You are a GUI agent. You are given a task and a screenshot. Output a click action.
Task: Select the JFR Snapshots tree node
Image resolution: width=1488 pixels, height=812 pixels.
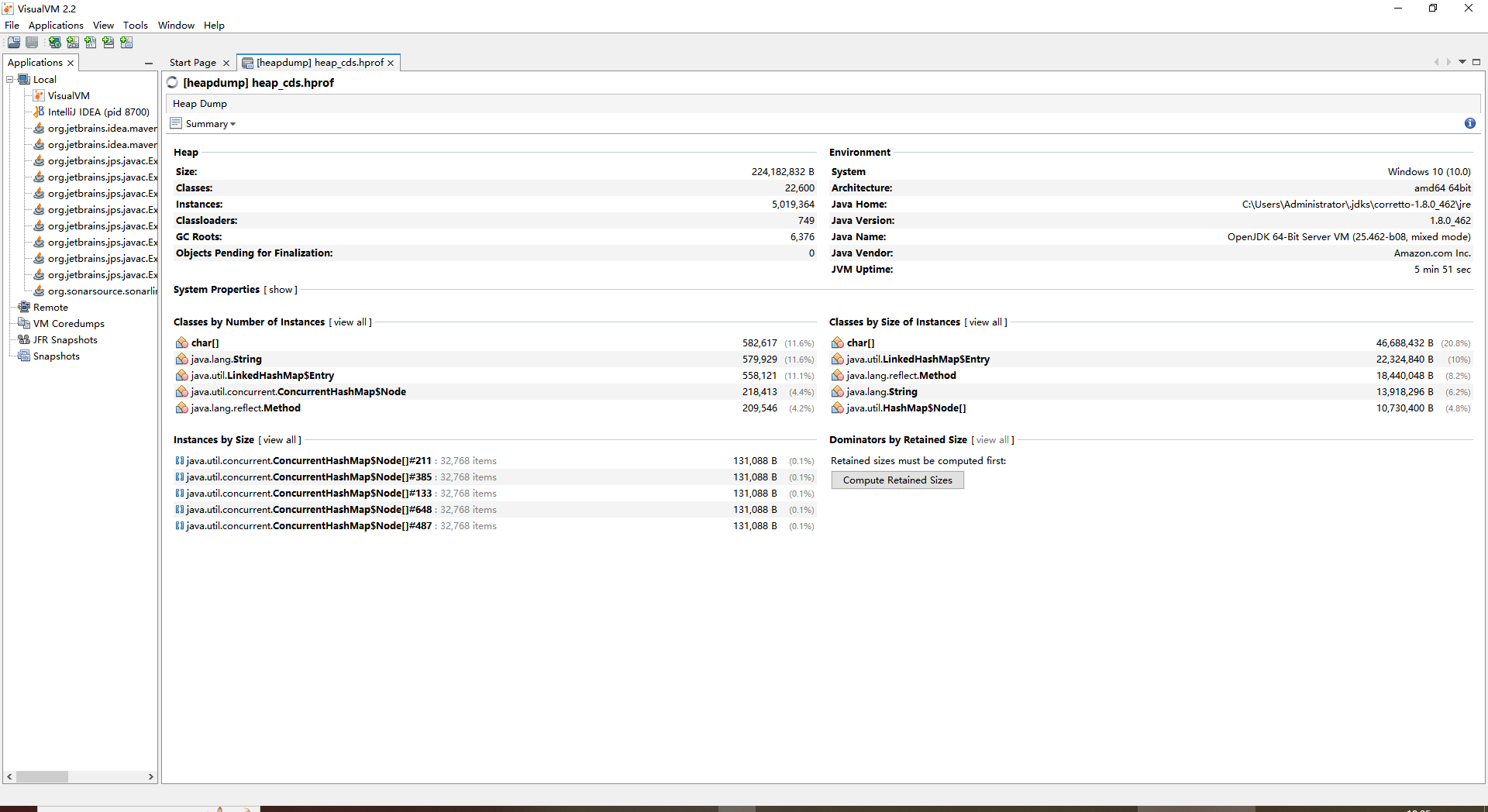pos(65,339)
